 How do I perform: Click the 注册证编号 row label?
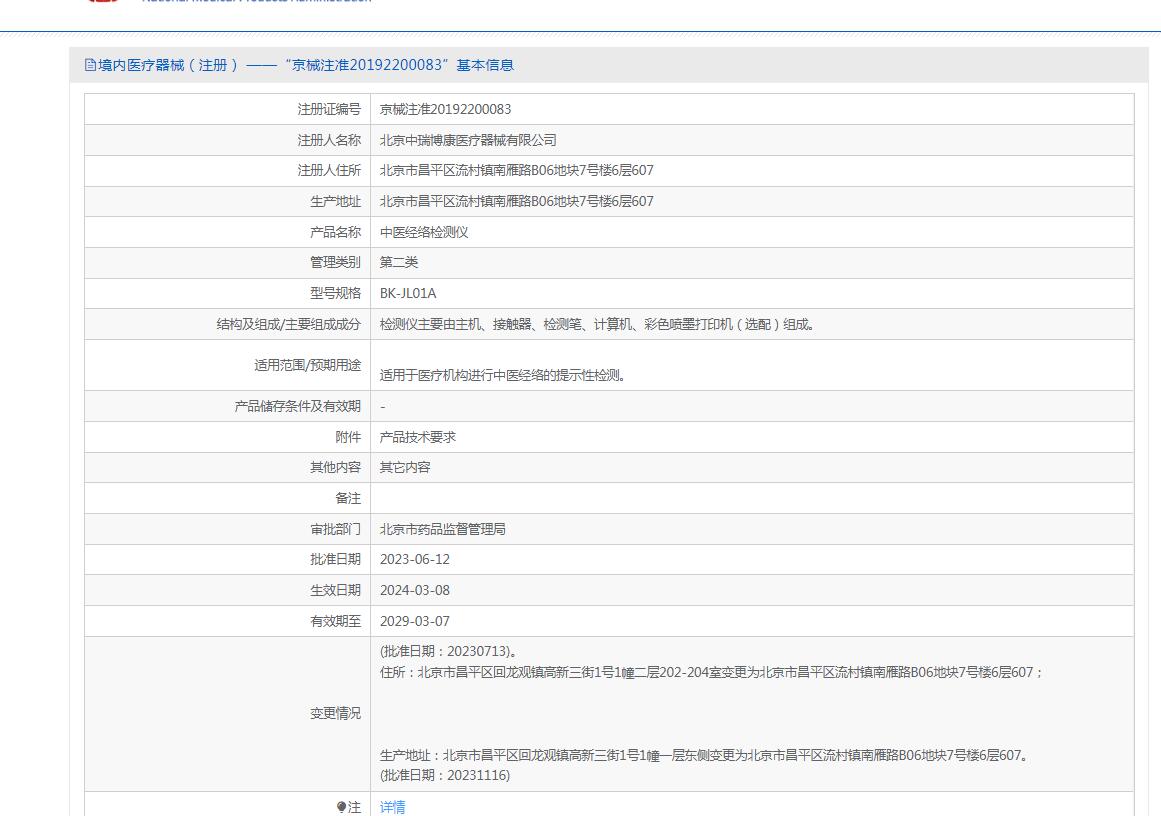click(329, 110)
